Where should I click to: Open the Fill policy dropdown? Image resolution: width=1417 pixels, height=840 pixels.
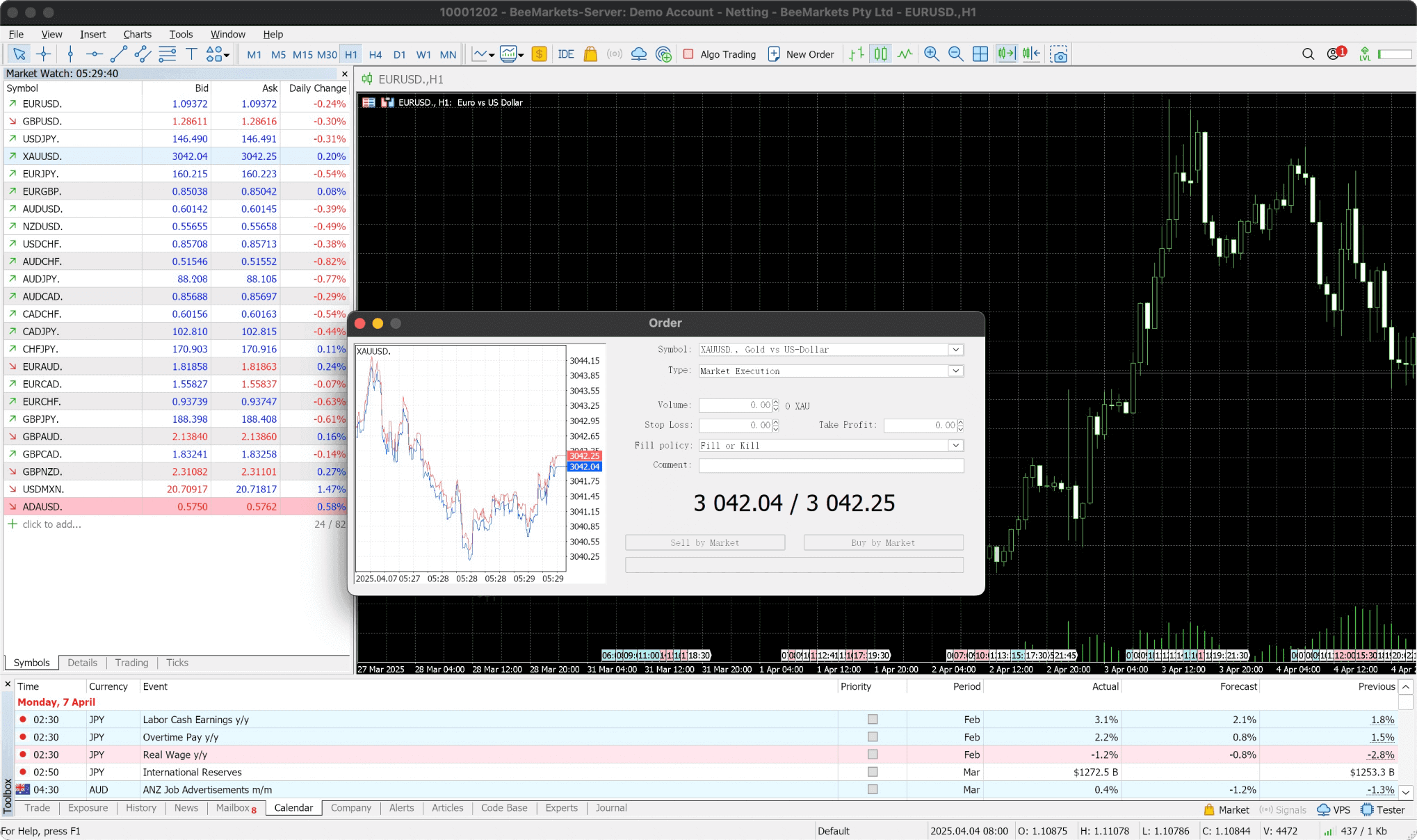(x=955, y=446)
